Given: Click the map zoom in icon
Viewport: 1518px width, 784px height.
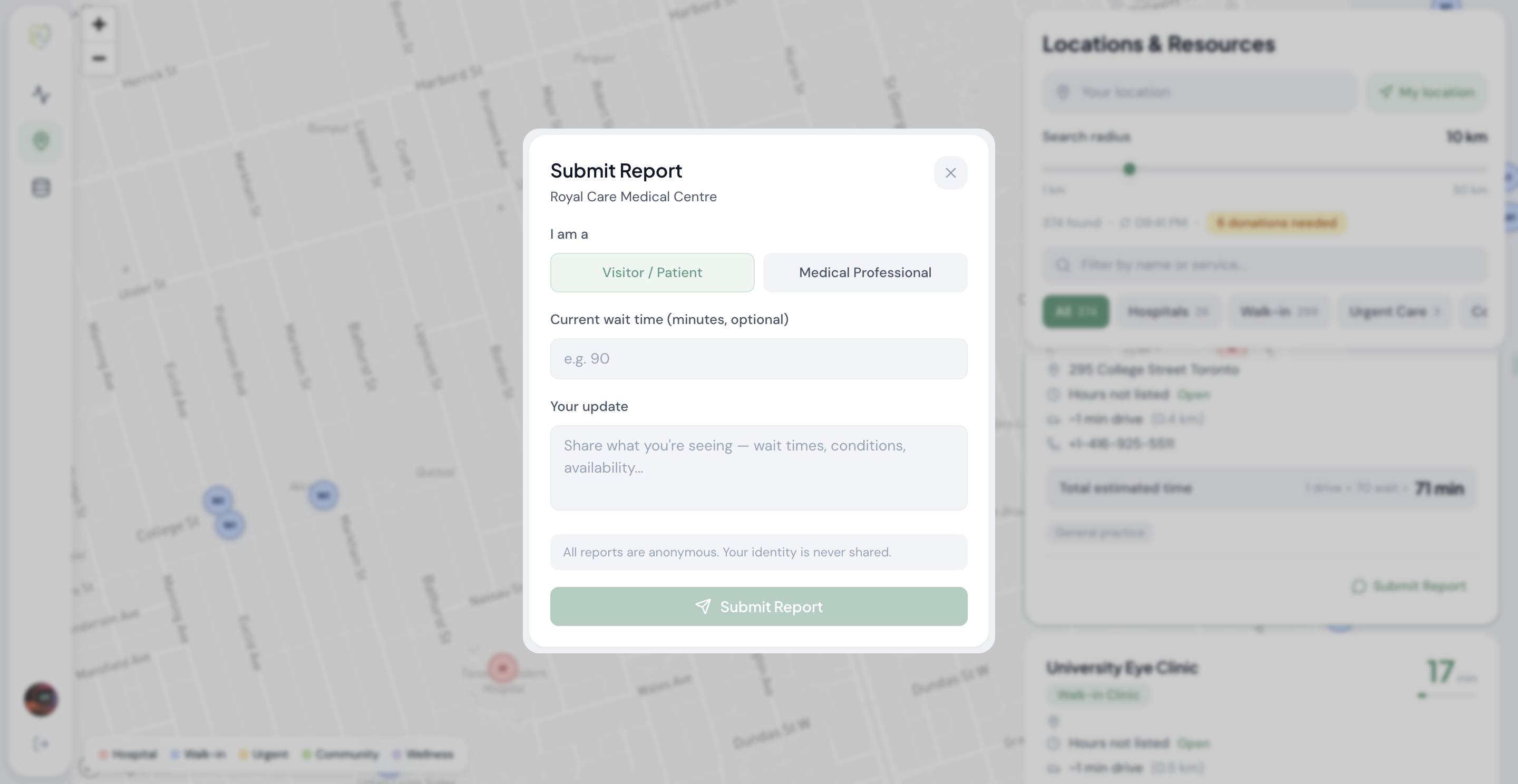Looking at the screenshot, I should pos(99,24).
